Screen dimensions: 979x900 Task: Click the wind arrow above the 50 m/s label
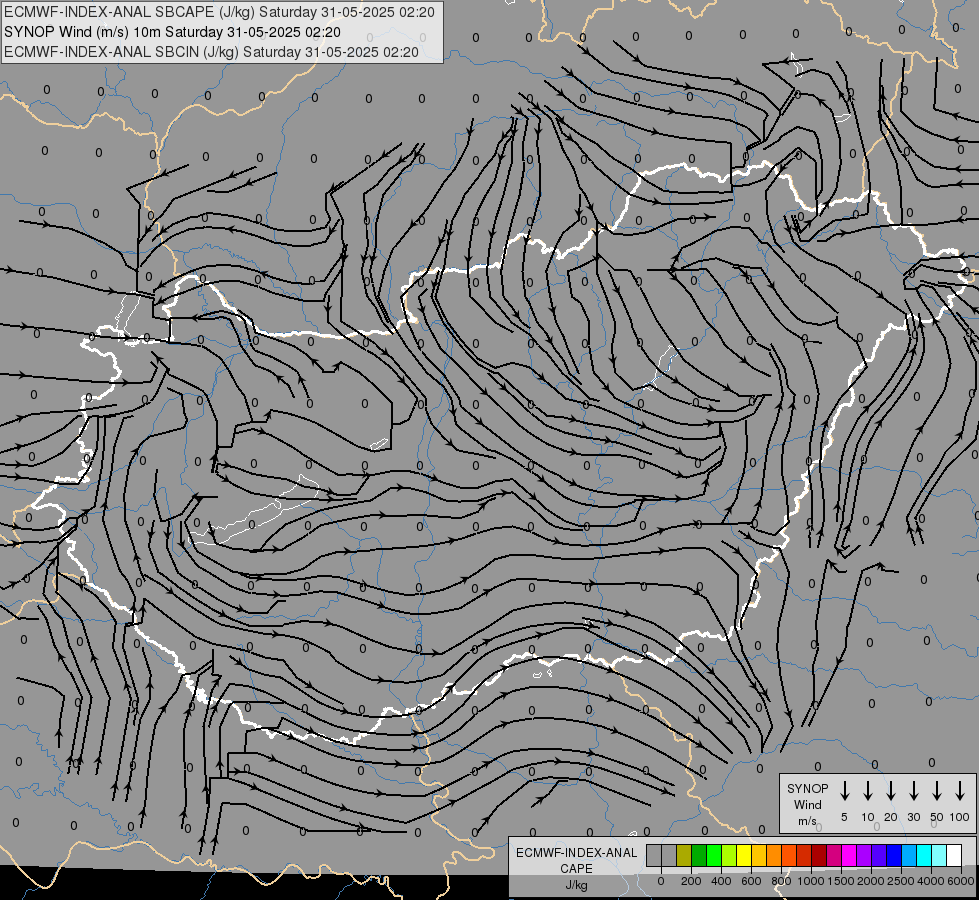point(937,791)
